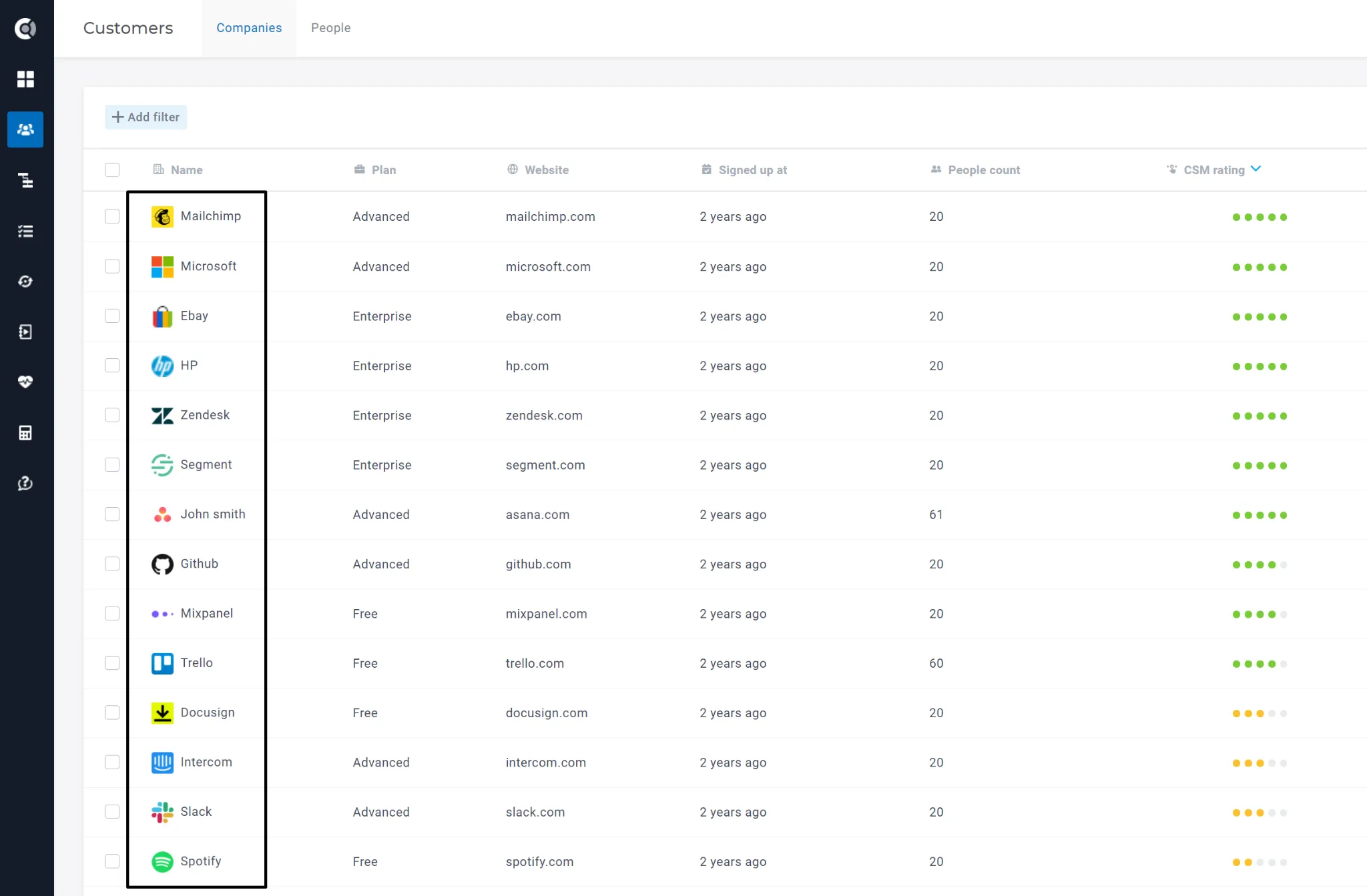Click the Github octocat logo
Screen dimensions: 1367x896
coord(162,564)
